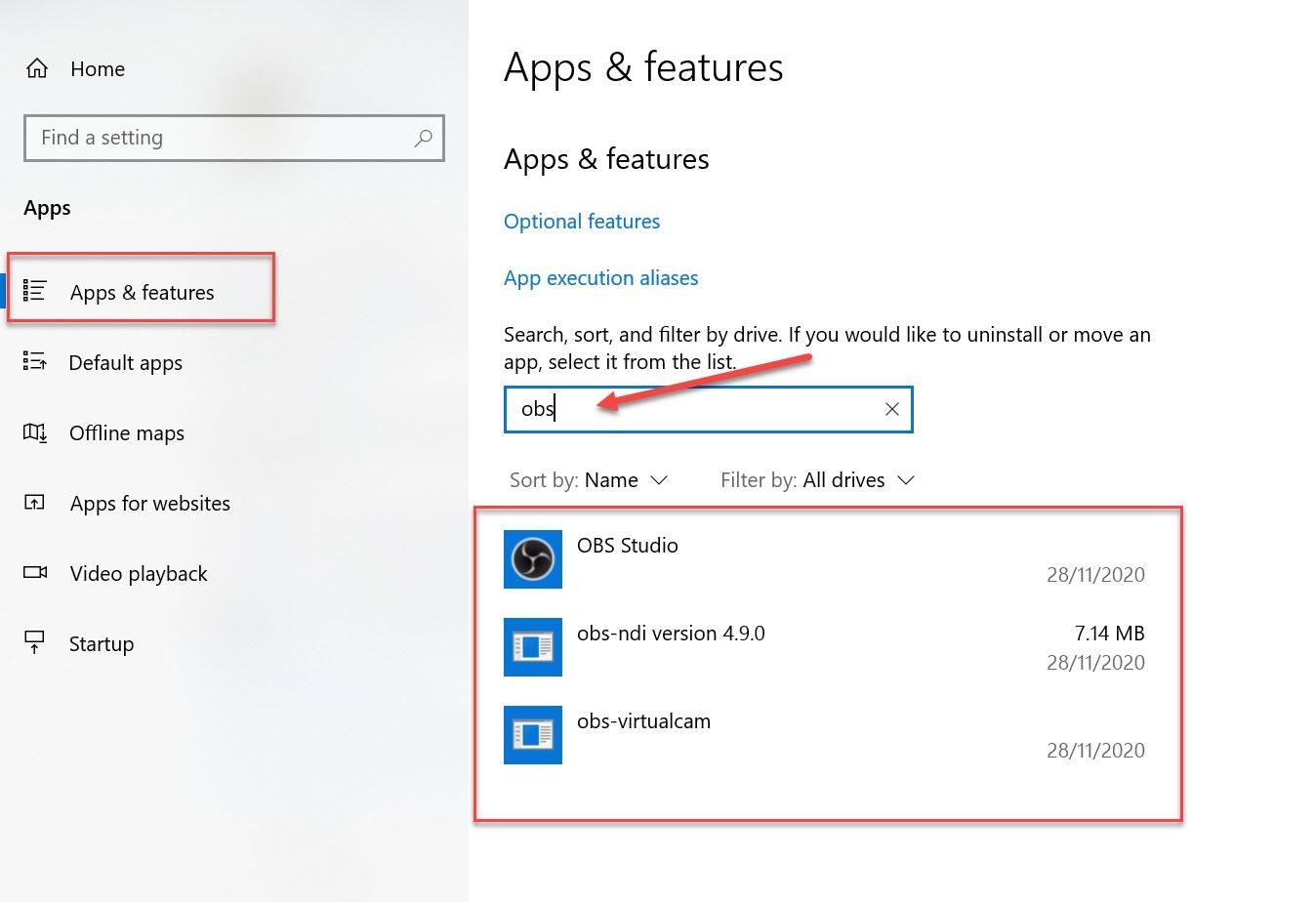Open Startup settings page

(102, 644)
